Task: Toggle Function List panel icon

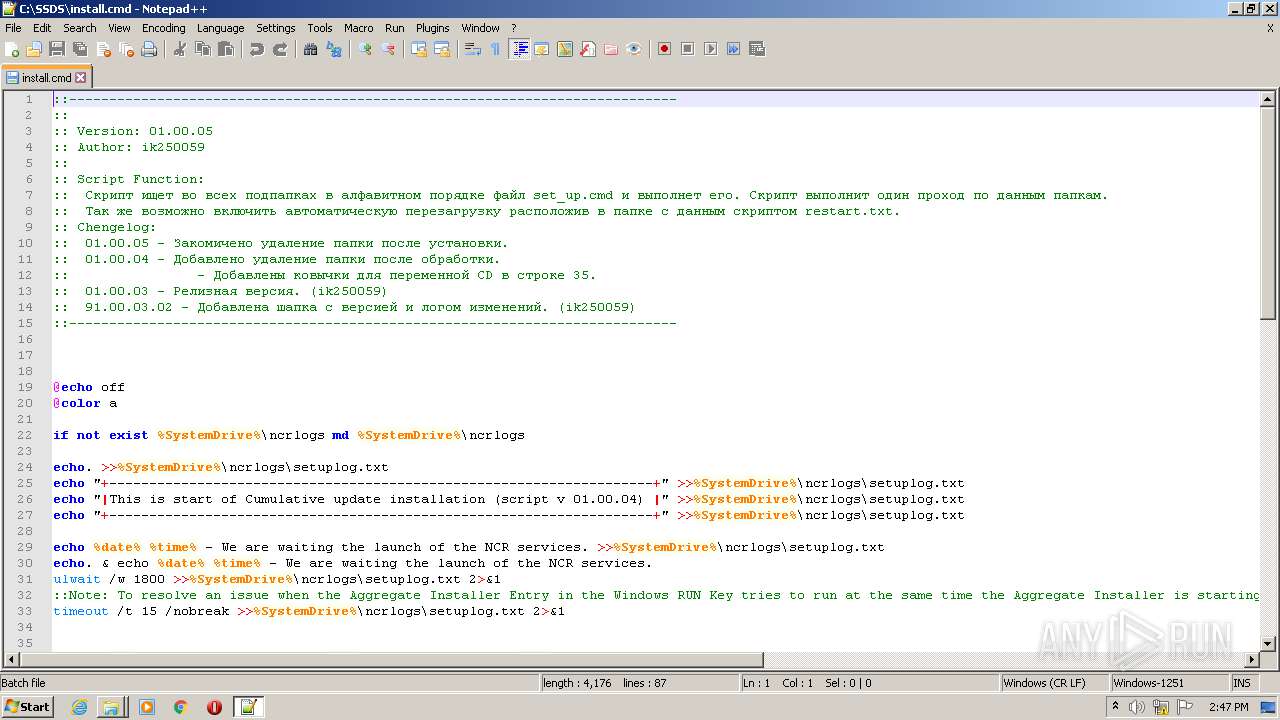Action: 588,49
